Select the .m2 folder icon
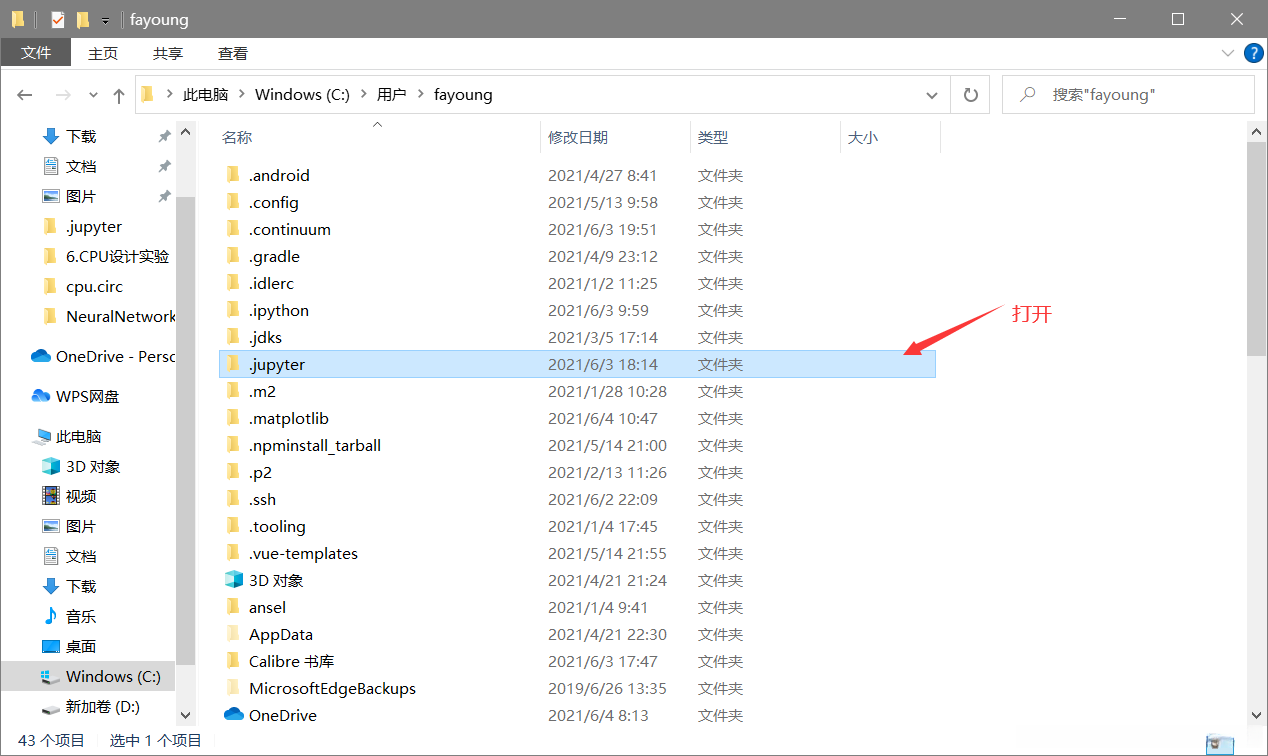 233,391
